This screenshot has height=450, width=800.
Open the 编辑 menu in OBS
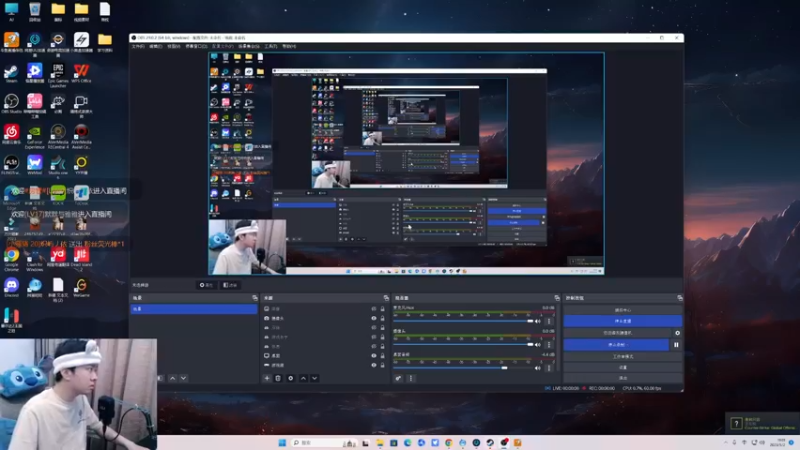point(156,46)
